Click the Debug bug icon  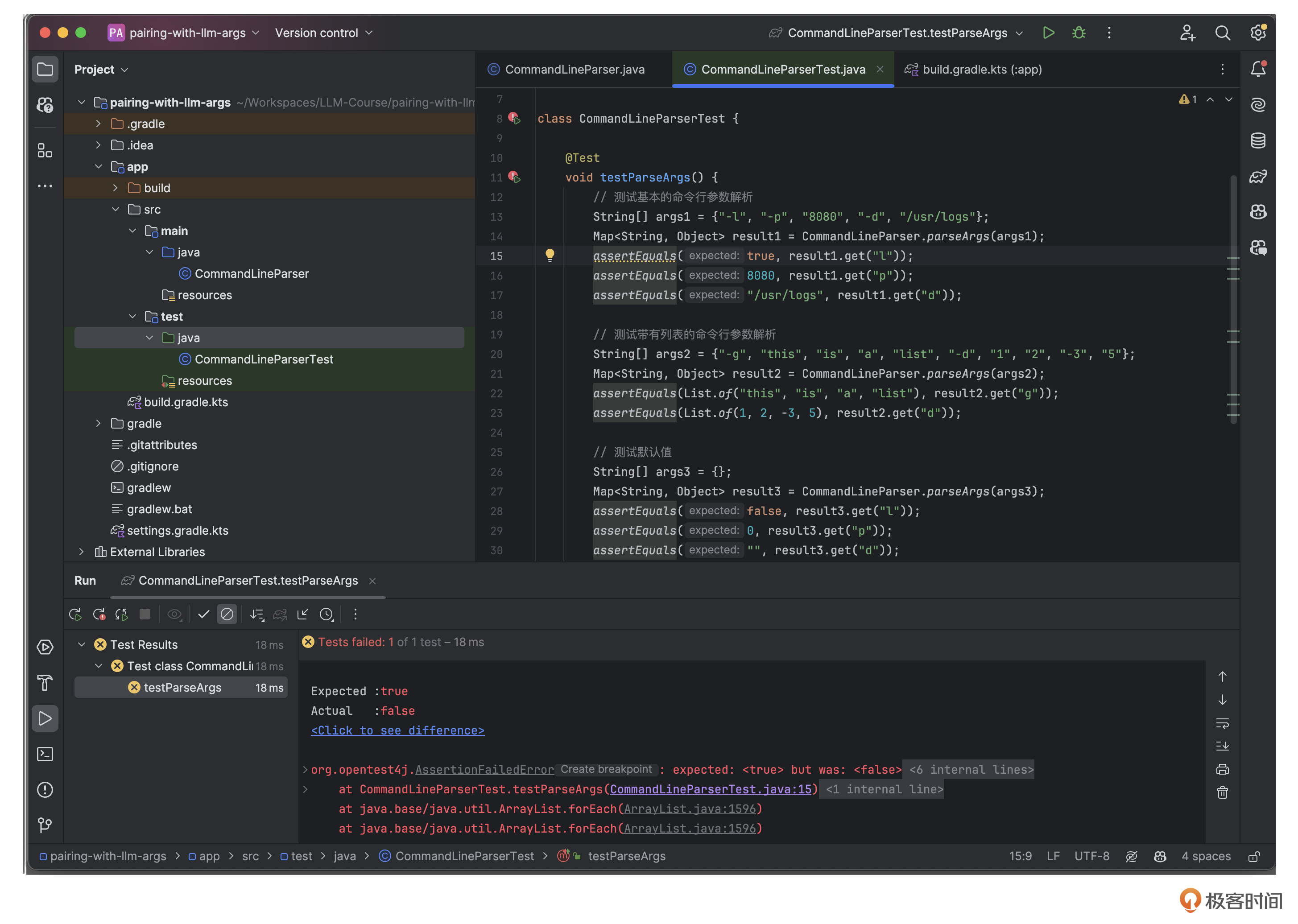[1079, 33]
